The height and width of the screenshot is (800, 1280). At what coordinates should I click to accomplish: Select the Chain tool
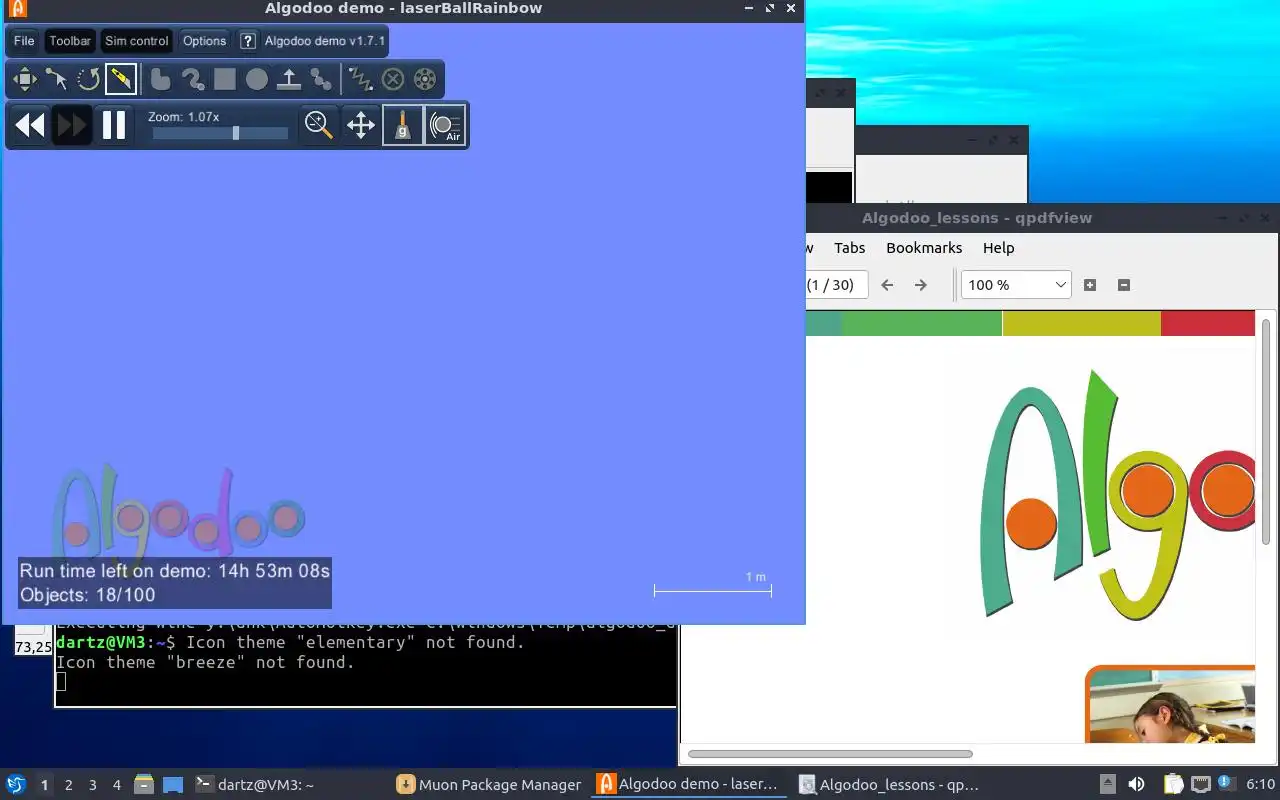point(321,79)
